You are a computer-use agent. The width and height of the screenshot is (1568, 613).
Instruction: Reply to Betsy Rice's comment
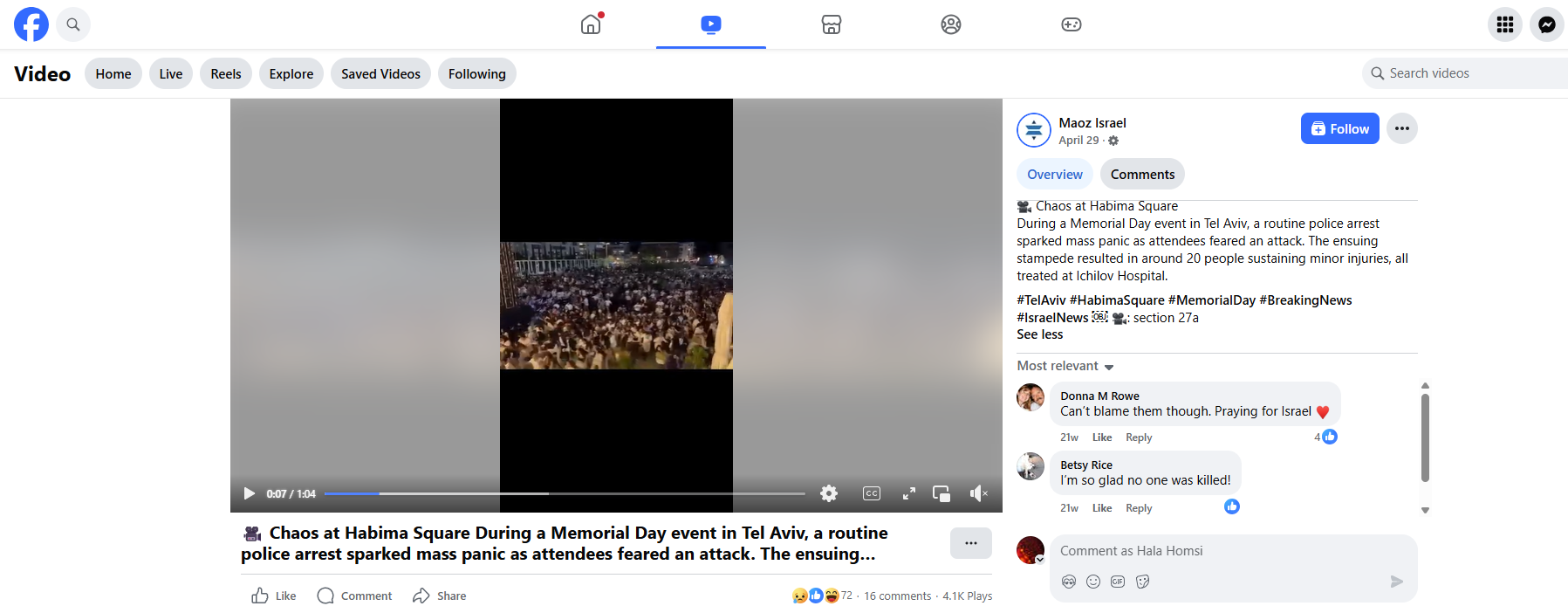pyautogui.click(x=1139, y=508)
